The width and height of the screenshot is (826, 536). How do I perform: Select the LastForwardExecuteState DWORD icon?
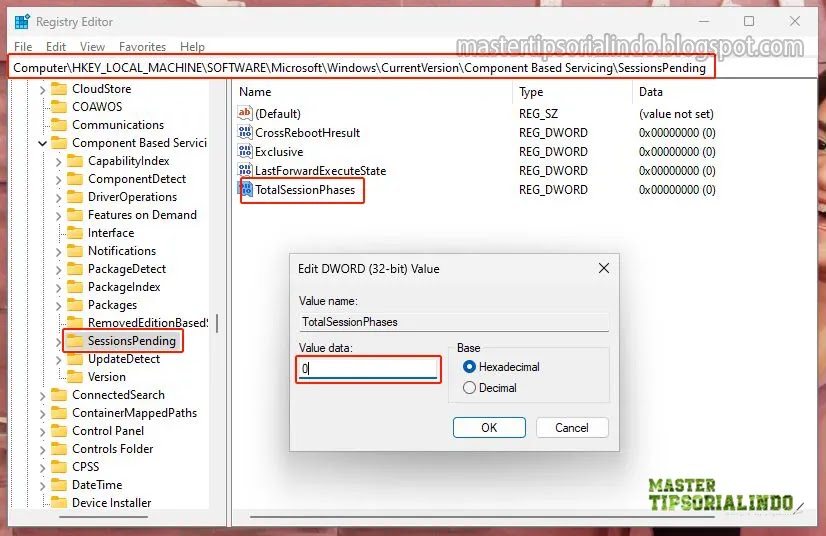(245, 170)
